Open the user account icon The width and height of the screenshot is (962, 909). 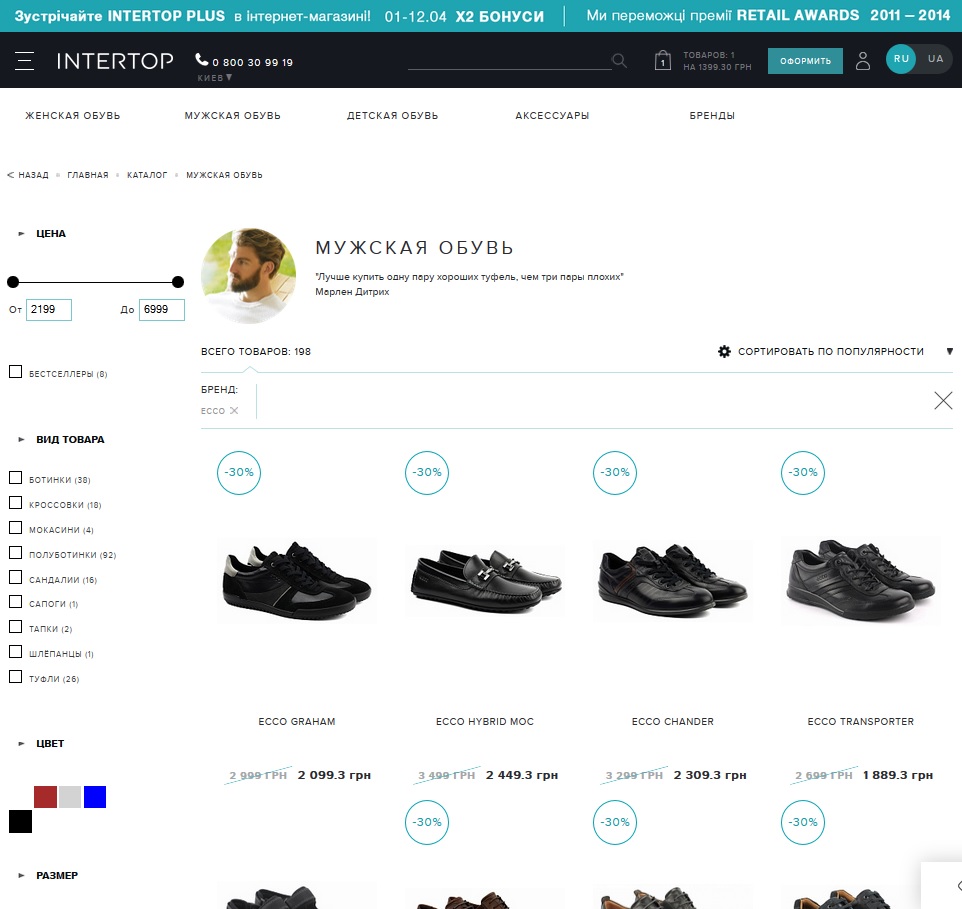(863, 61)
